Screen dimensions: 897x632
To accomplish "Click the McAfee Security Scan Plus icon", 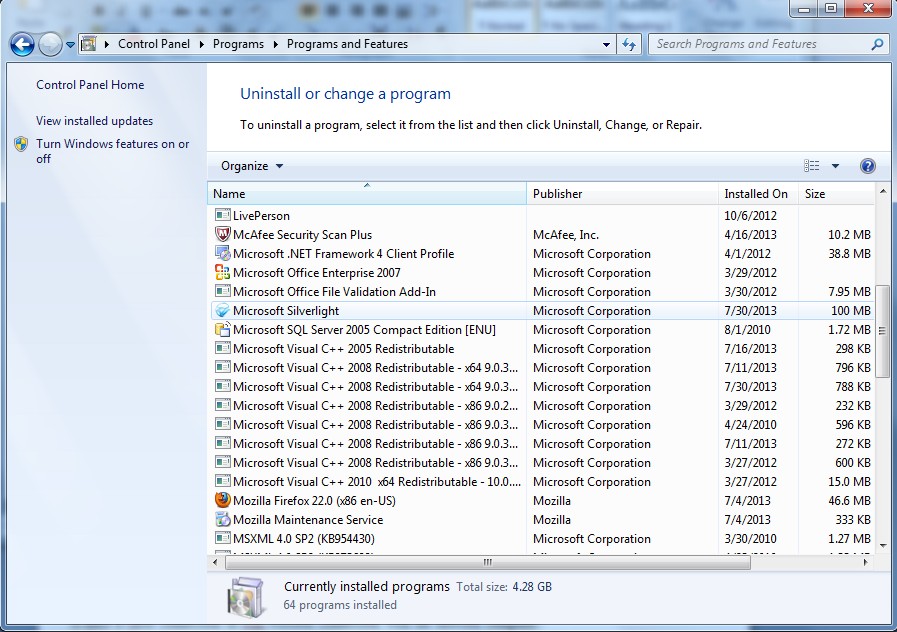I will coord(223,234).
